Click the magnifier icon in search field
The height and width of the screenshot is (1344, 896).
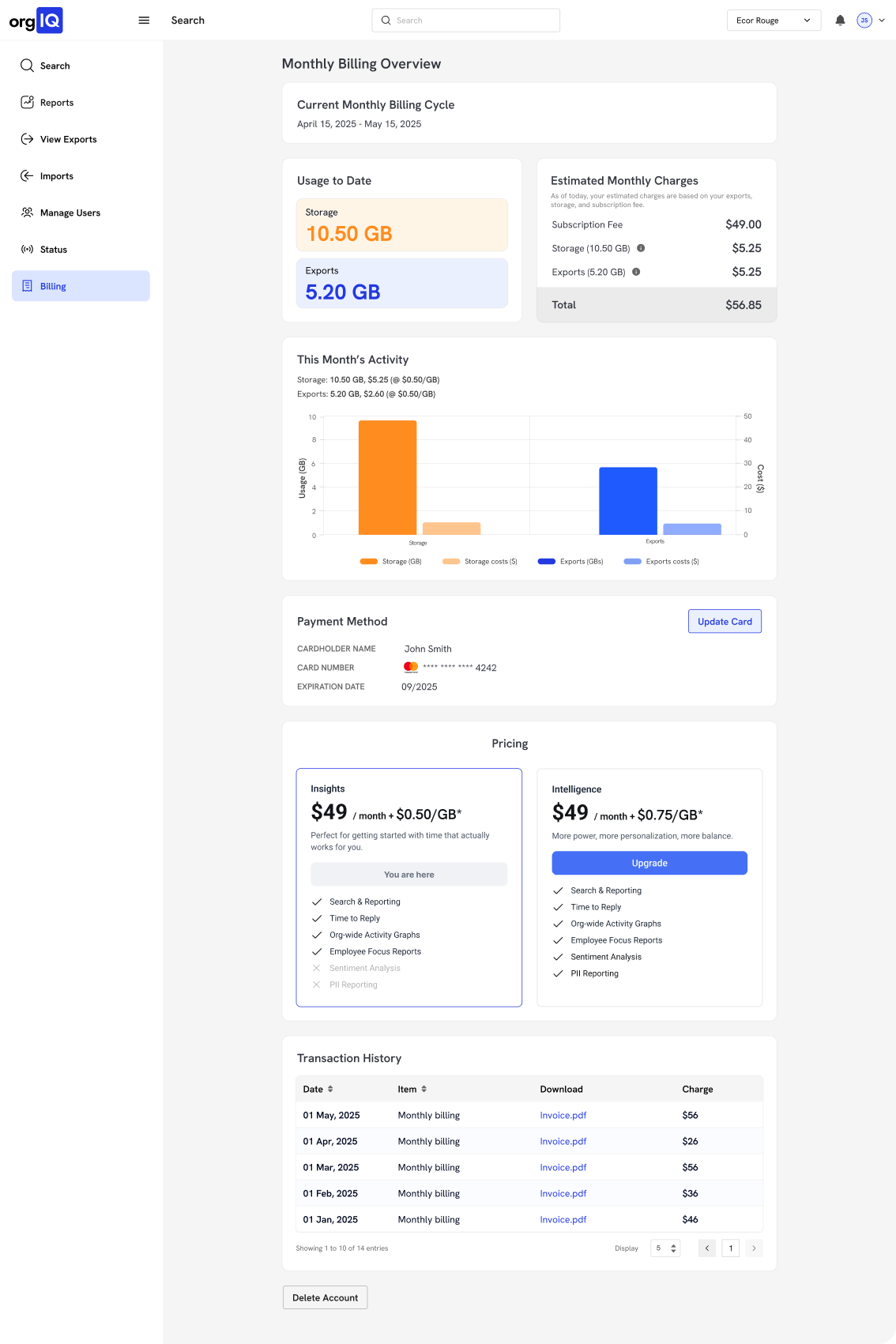[x=386, y=21]
